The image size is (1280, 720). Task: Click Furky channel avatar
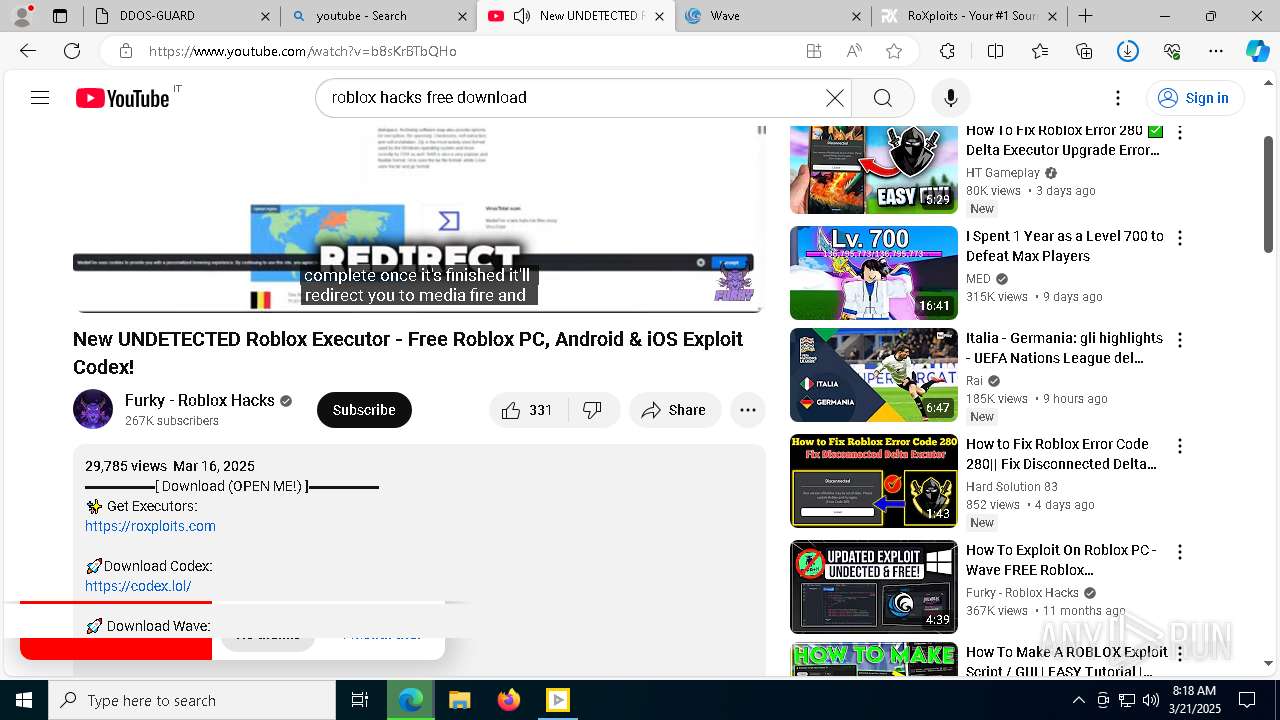[93, 409]
